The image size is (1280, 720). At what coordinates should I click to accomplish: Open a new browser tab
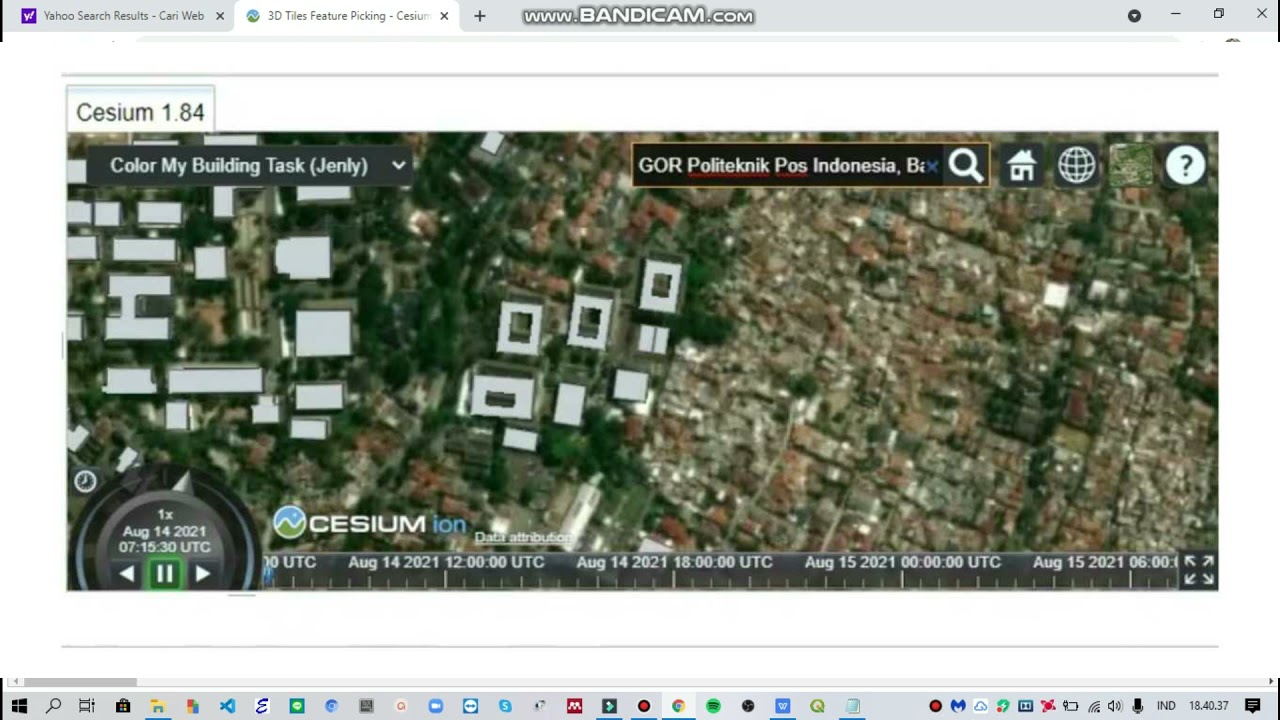(x=480, y=16)
